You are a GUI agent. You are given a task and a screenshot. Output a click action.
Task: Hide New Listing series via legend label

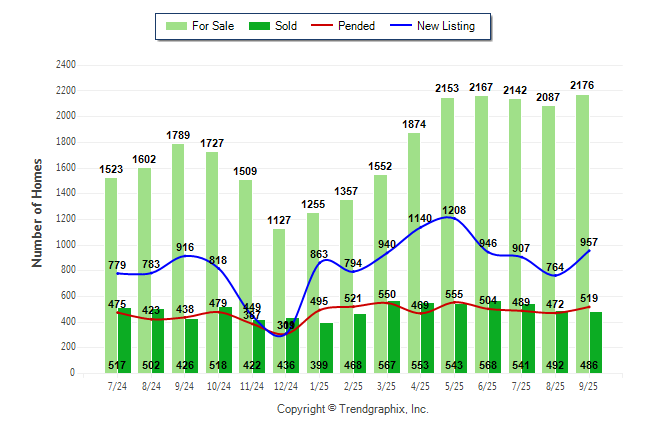tap(446, 26)
